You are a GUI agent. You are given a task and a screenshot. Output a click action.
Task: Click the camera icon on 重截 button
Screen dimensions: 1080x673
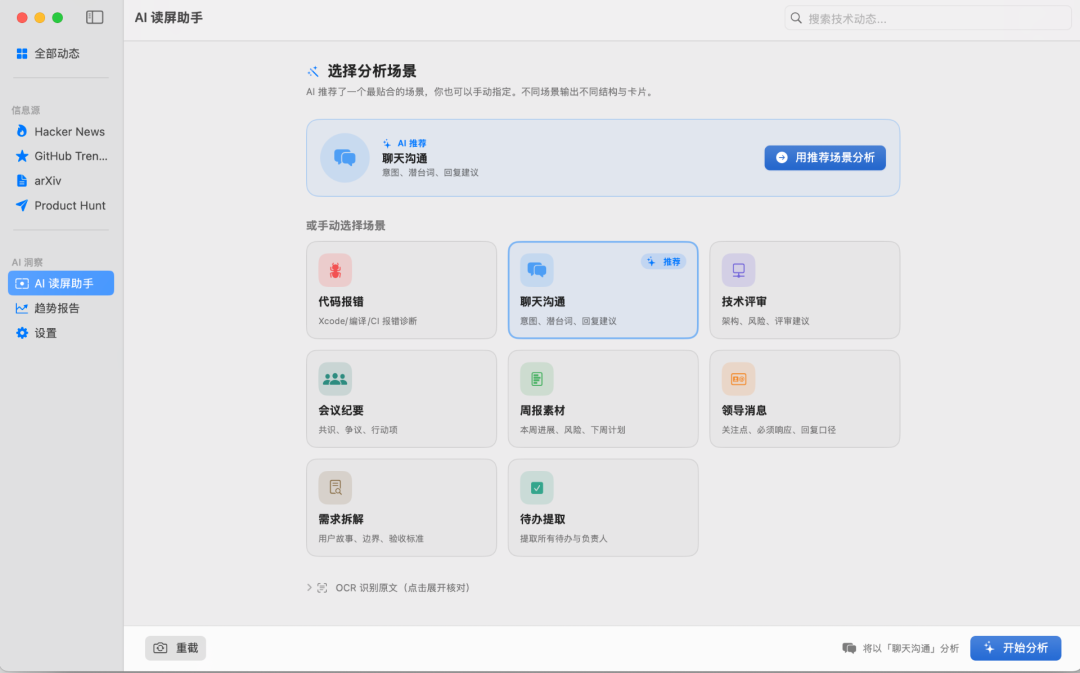(x=162, y=648)
